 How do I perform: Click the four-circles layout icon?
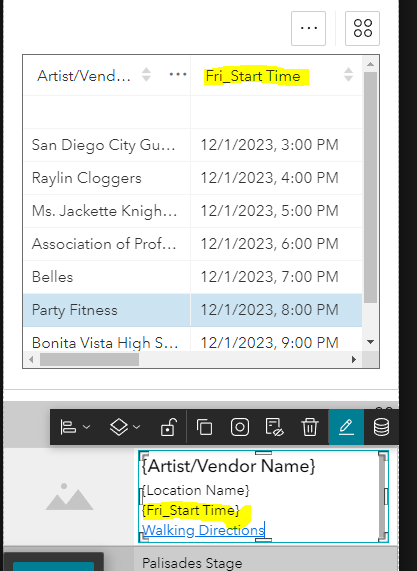point(362,28)
